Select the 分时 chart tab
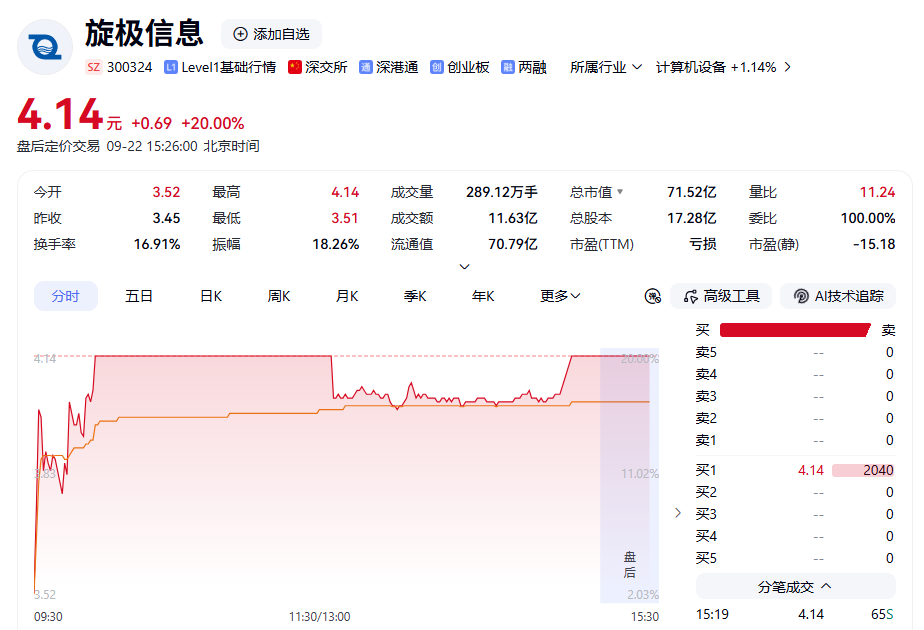This screenshot has width=924, height=630. (65, 296)
